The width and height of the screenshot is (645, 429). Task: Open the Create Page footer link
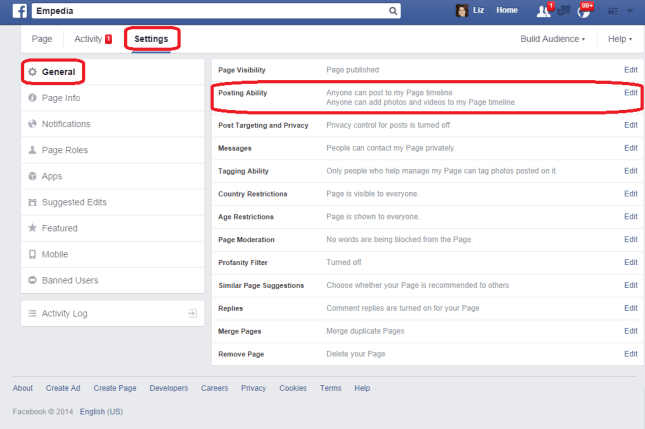[x=115, y=388]
